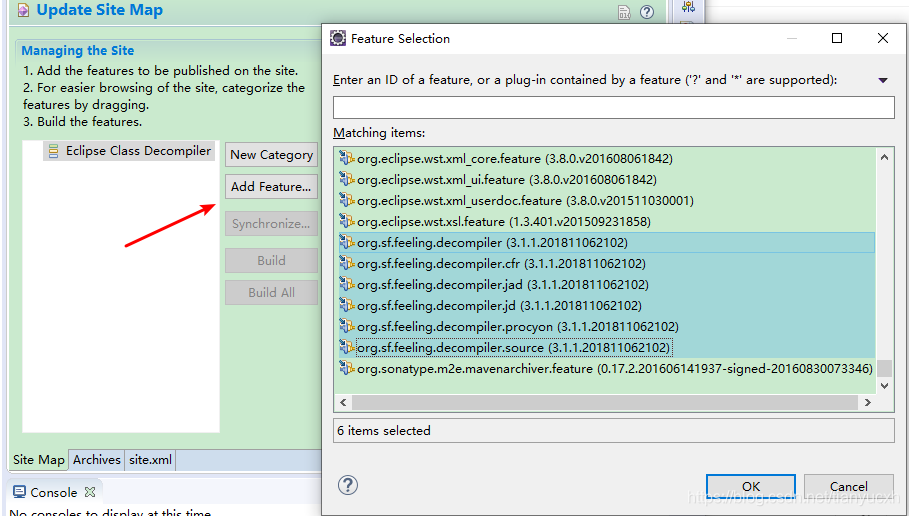909x516 pixels.
Task: Select the Eclipse Class Decompiler category
Action: [x=129, y=151]
